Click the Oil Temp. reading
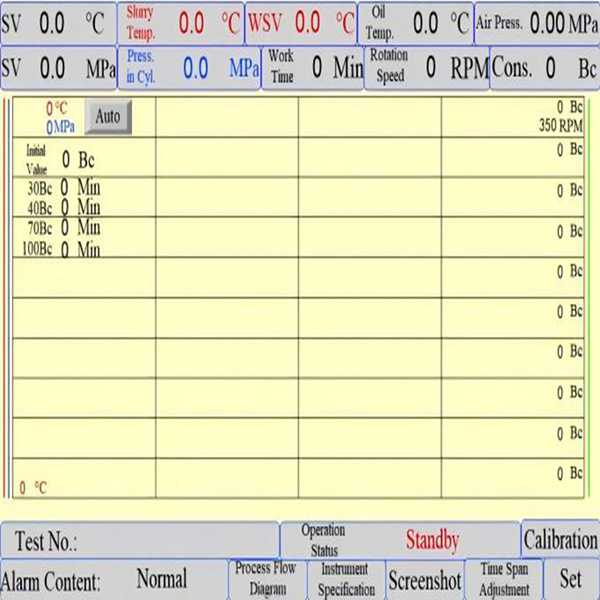600x600 pixels. tap(426, 22)
